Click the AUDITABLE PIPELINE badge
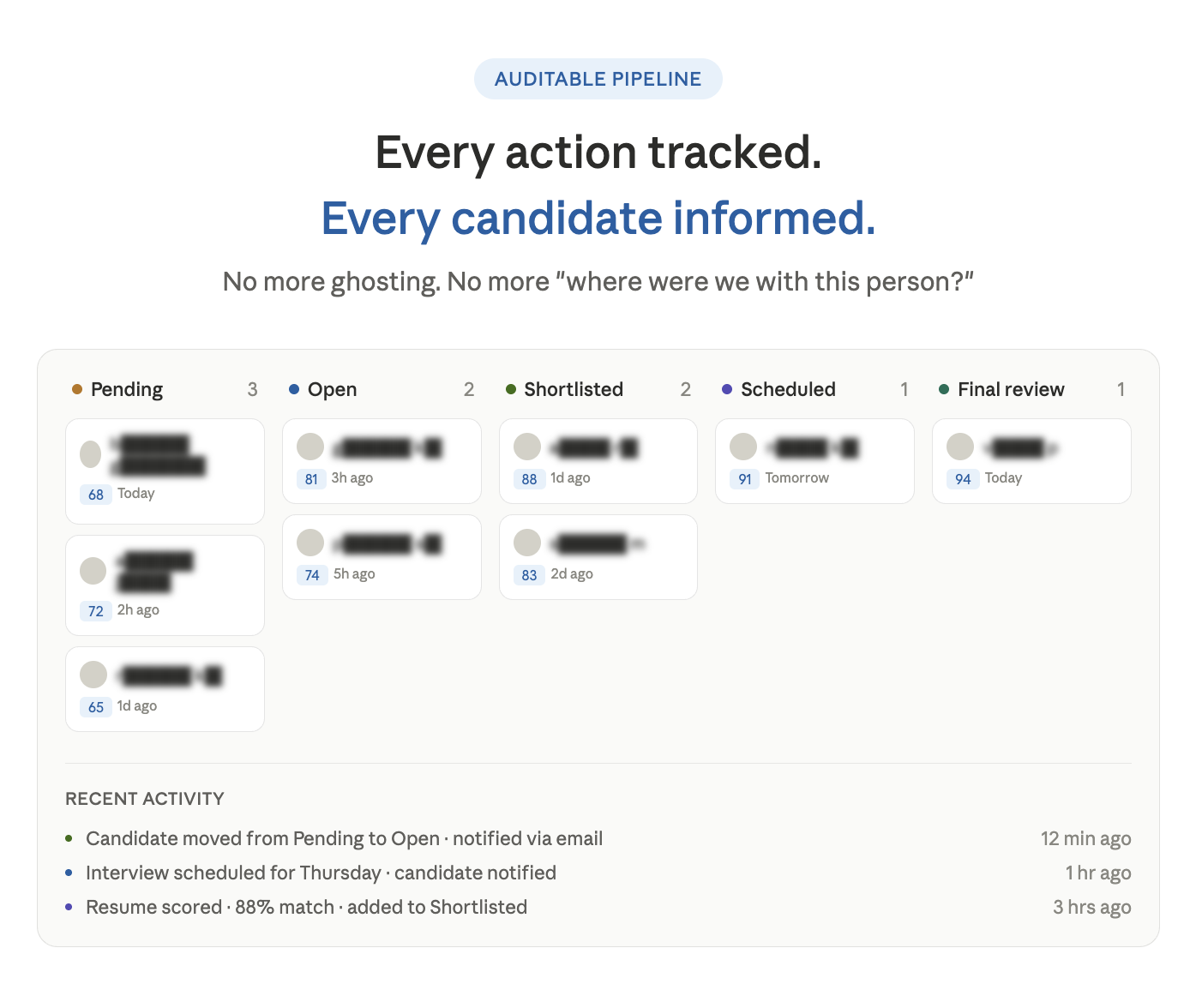Image resolution: width=1202 pixels, height=1008 pixels. coord(598,79)
